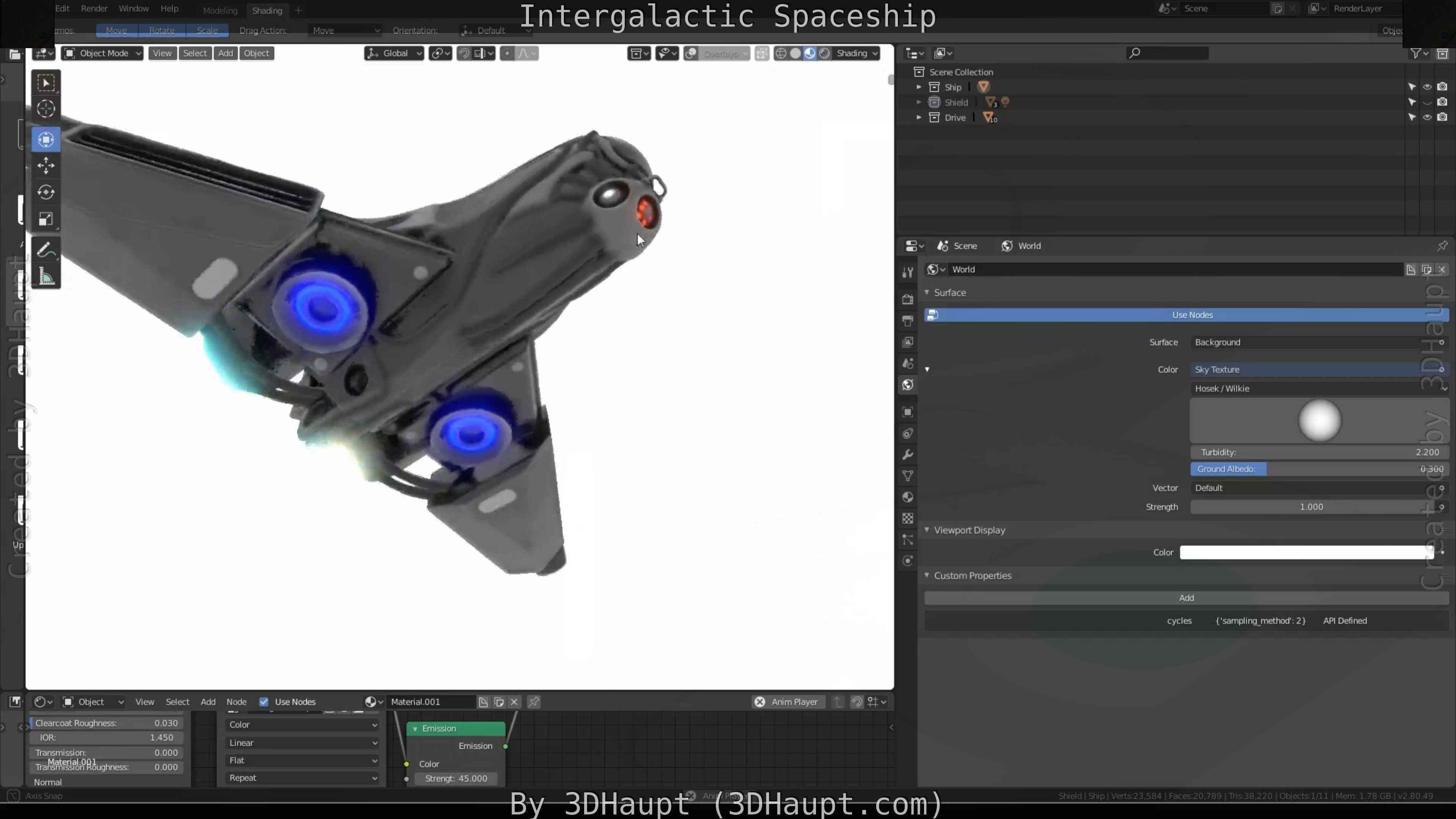The width and height of the screenshot is (1456, 819).
Task: Select the Cursor tool in toolbar
Action: point(46,109)
